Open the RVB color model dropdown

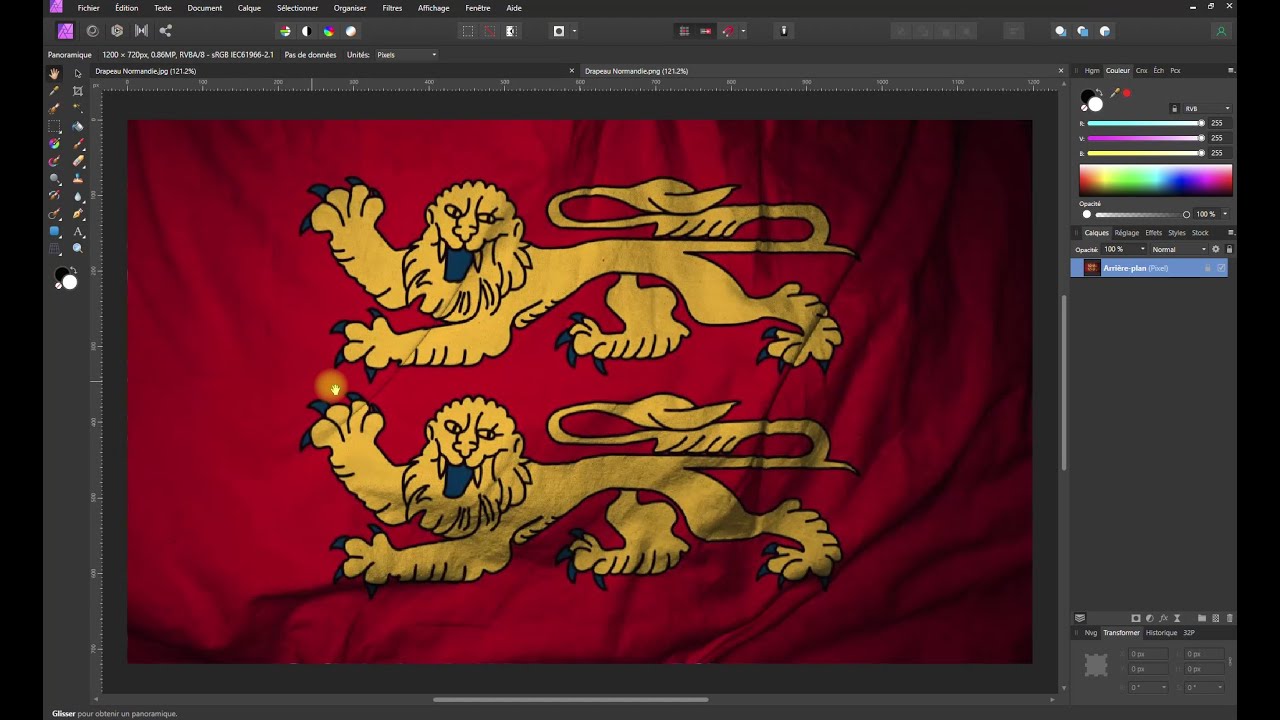click(x=1208, y=108)
